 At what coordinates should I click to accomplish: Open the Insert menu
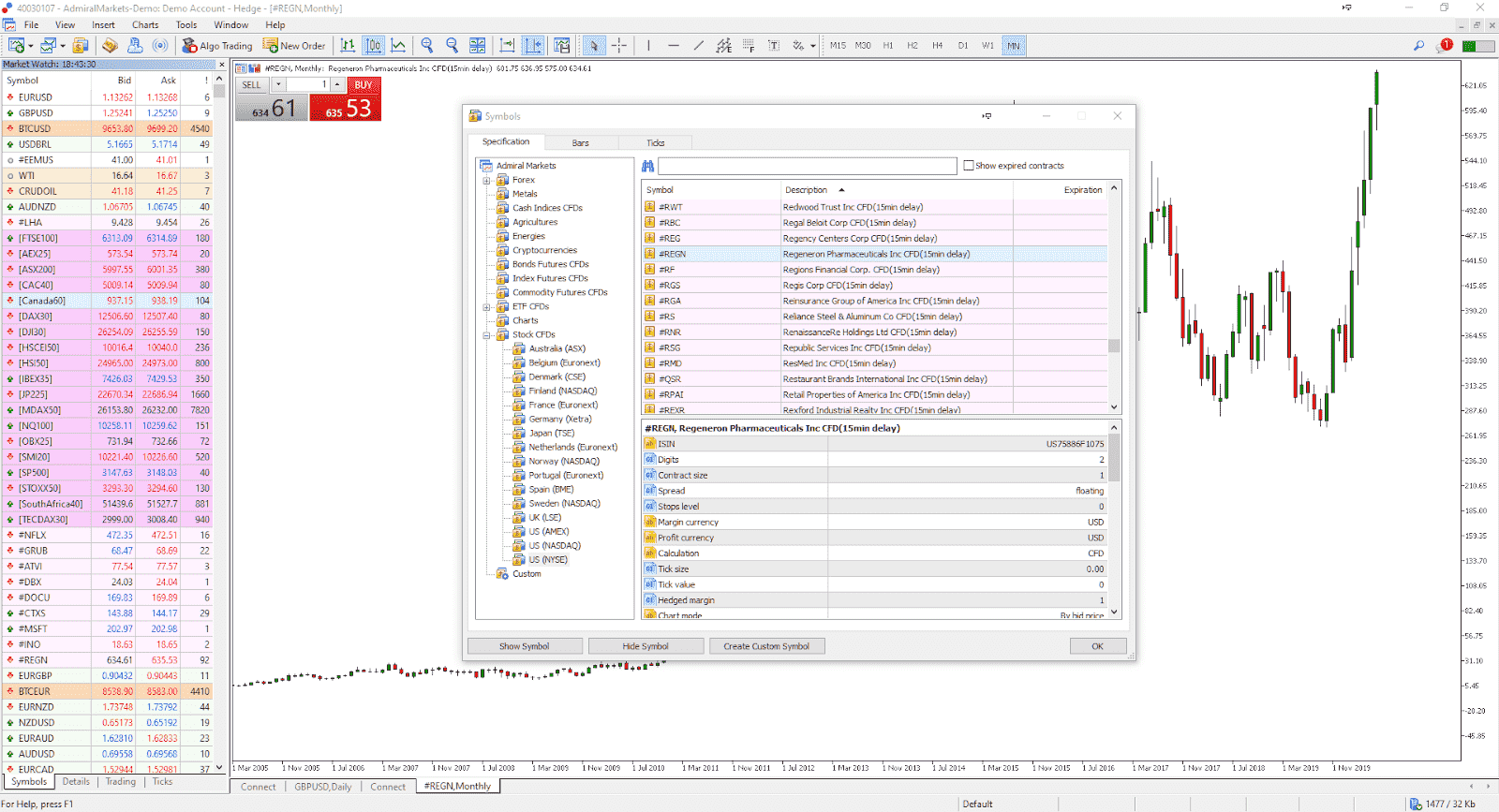click(x=103, y=25)
